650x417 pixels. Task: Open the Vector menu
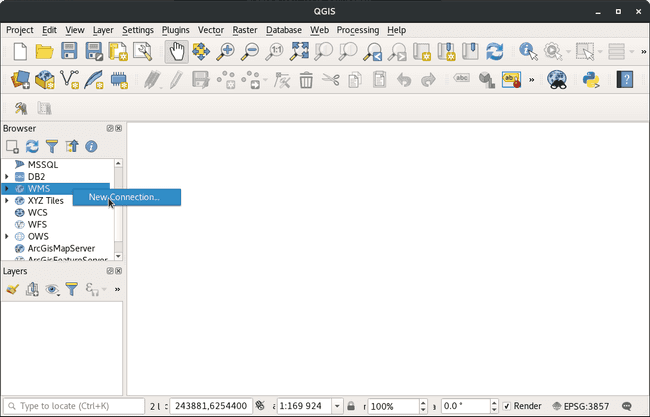coord(211,30)
